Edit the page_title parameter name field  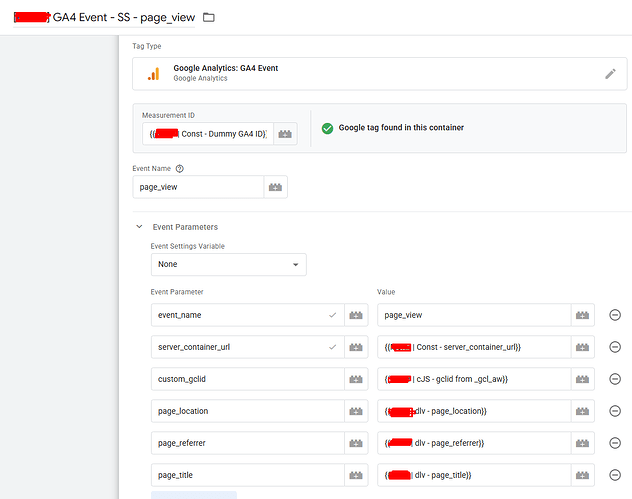pos(248,475)
